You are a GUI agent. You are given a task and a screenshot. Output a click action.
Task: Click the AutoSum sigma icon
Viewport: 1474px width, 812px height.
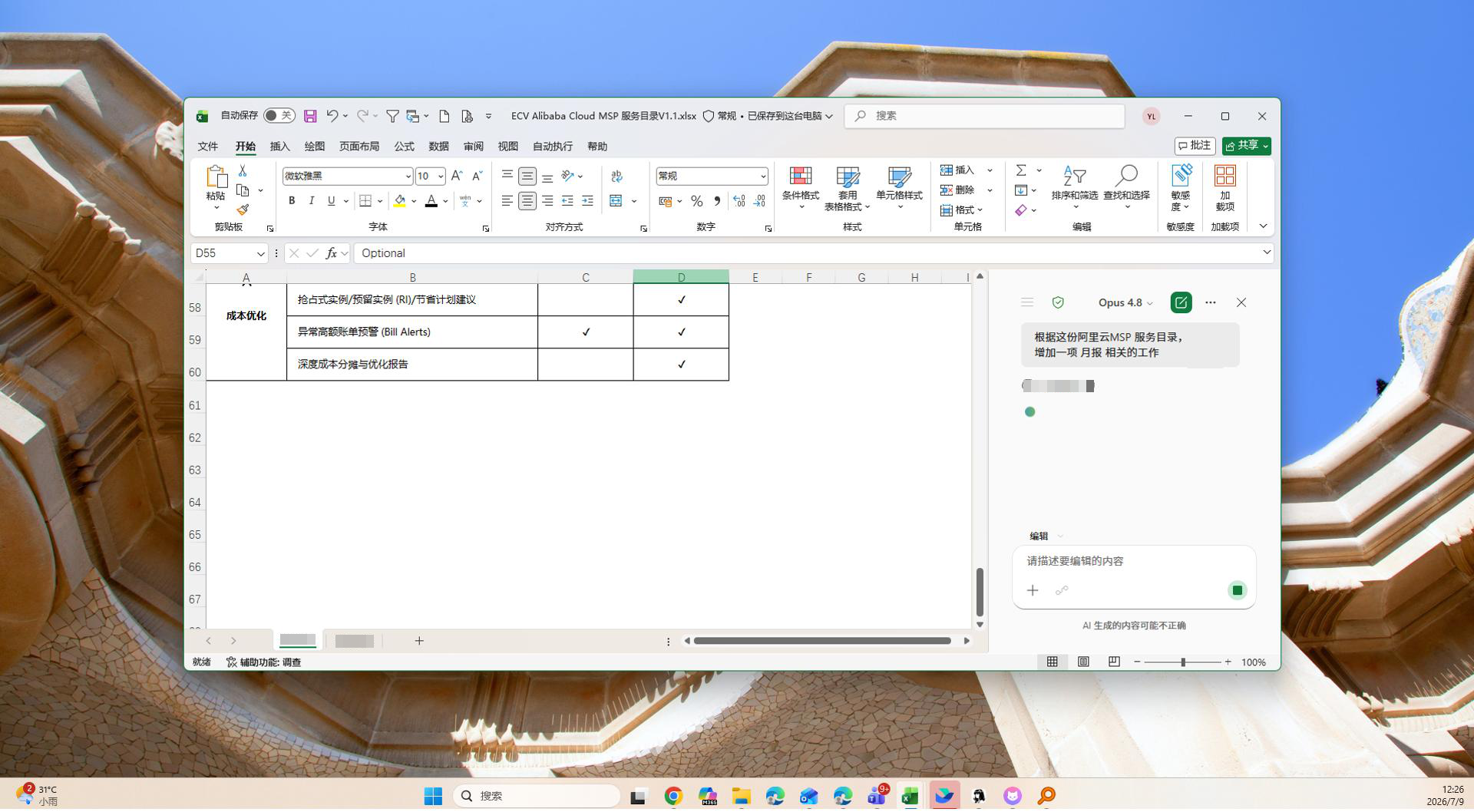click(x=1021, y=170)
